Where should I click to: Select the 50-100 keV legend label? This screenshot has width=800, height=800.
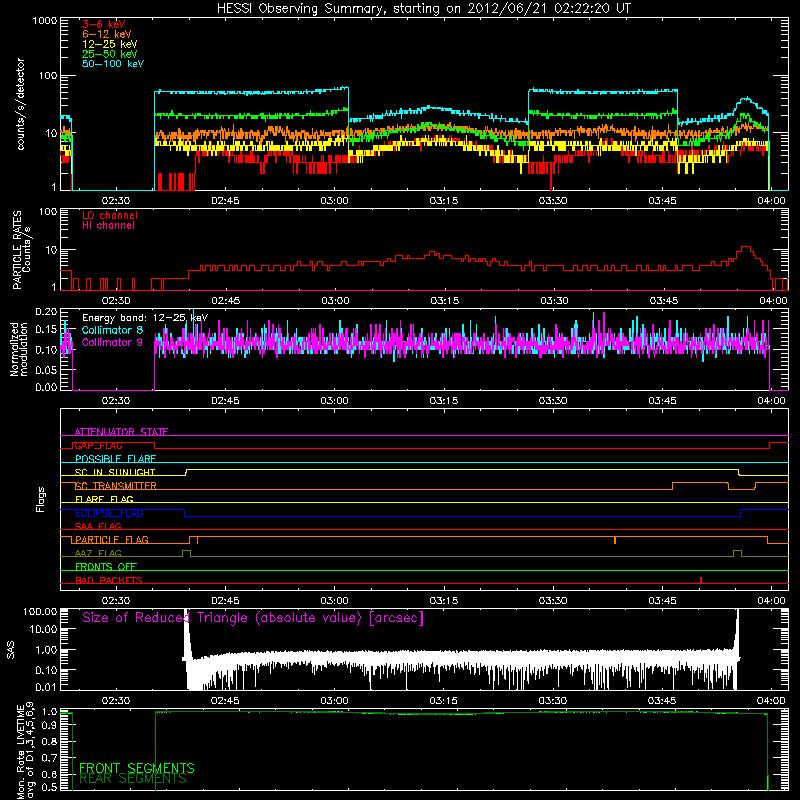tap(113, 64)
